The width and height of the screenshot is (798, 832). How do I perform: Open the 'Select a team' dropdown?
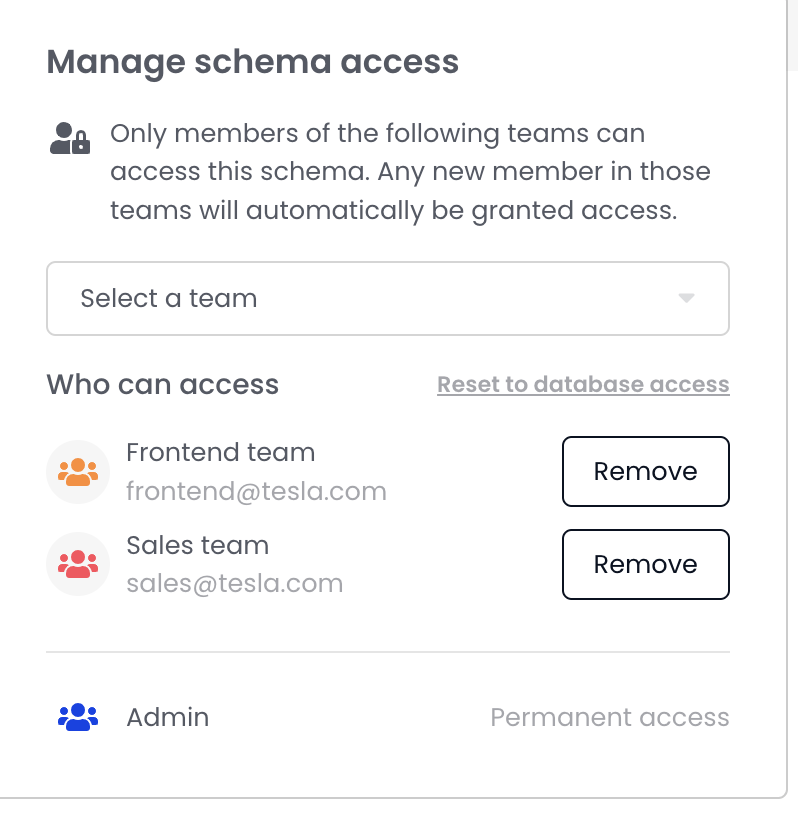point(387,298)
